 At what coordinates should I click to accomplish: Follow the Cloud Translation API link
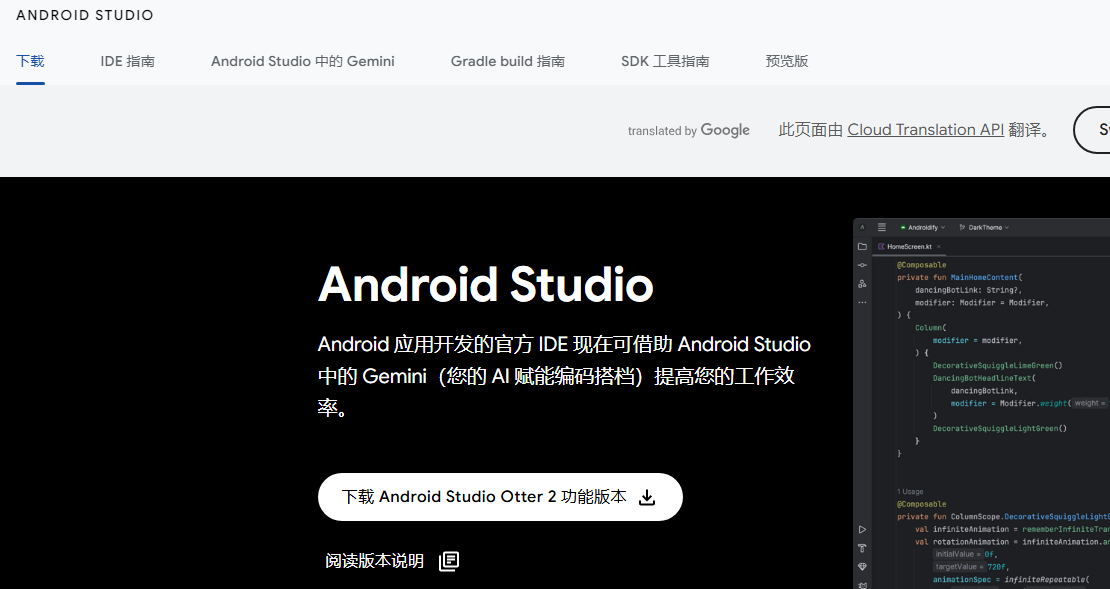[x=925, y=130]
